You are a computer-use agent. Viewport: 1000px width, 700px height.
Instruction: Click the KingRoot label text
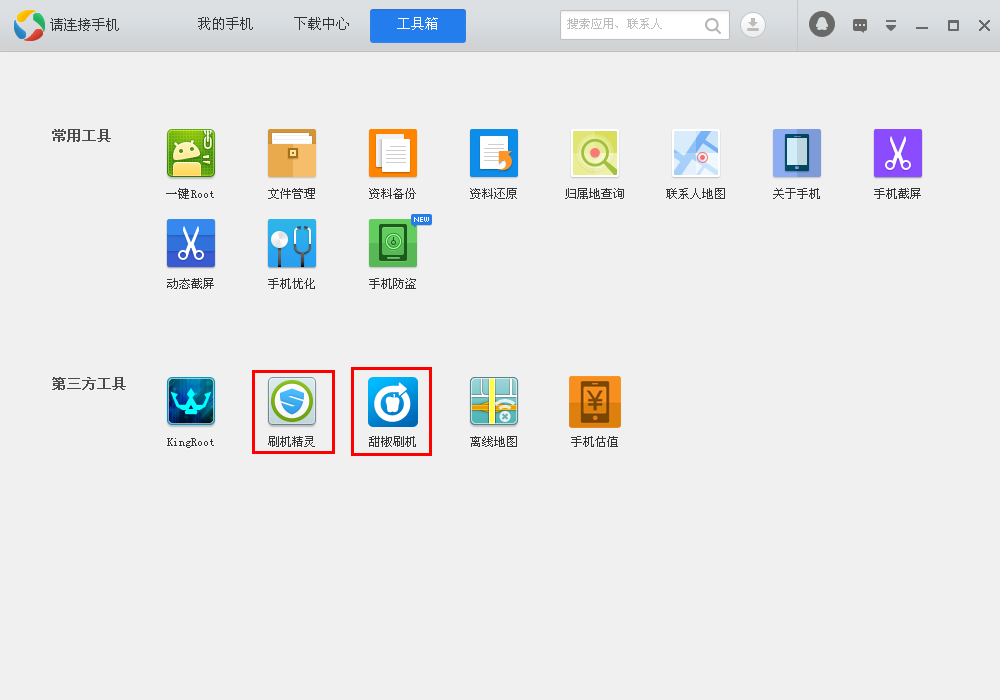(191, 442)
